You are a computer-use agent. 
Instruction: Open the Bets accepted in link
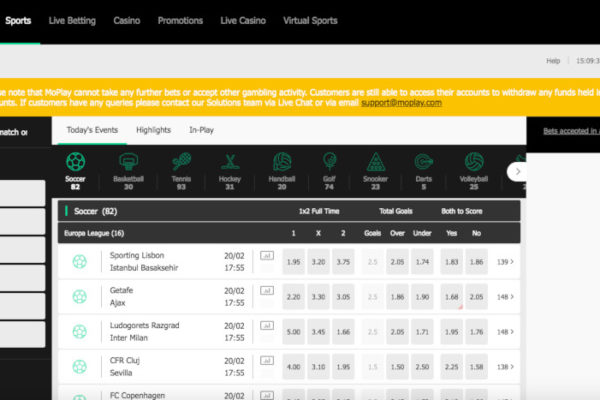[571, 131]
